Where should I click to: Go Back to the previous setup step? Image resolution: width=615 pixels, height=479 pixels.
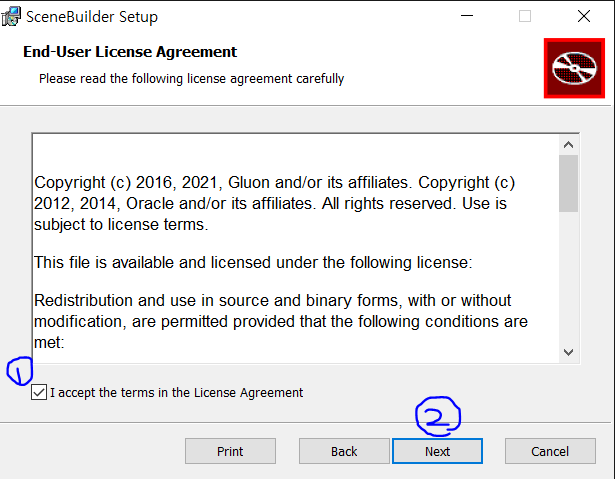[344, 451]
